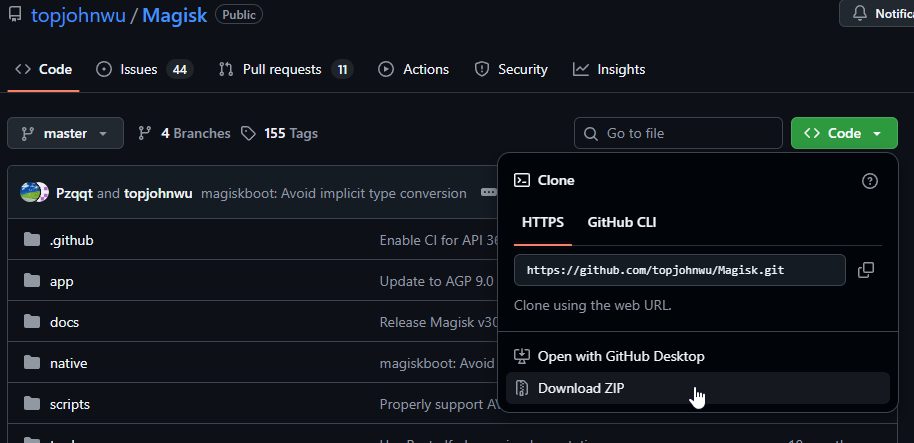Click the terminal icon beside Clone

pyautogui.click(x=522, y=180)
